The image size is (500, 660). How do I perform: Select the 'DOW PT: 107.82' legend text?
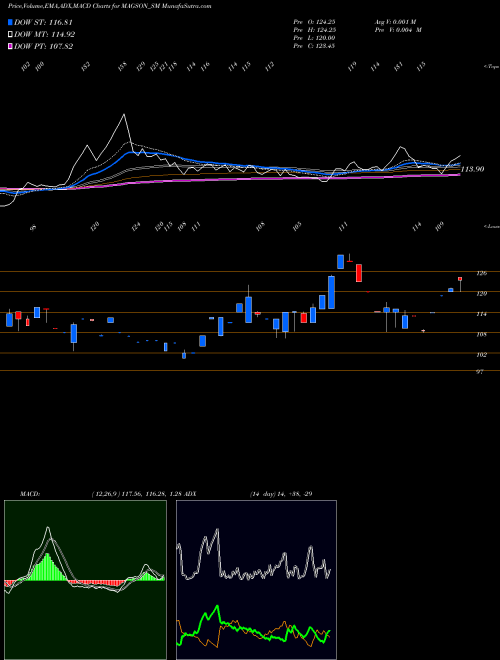(x=43, y=46)
